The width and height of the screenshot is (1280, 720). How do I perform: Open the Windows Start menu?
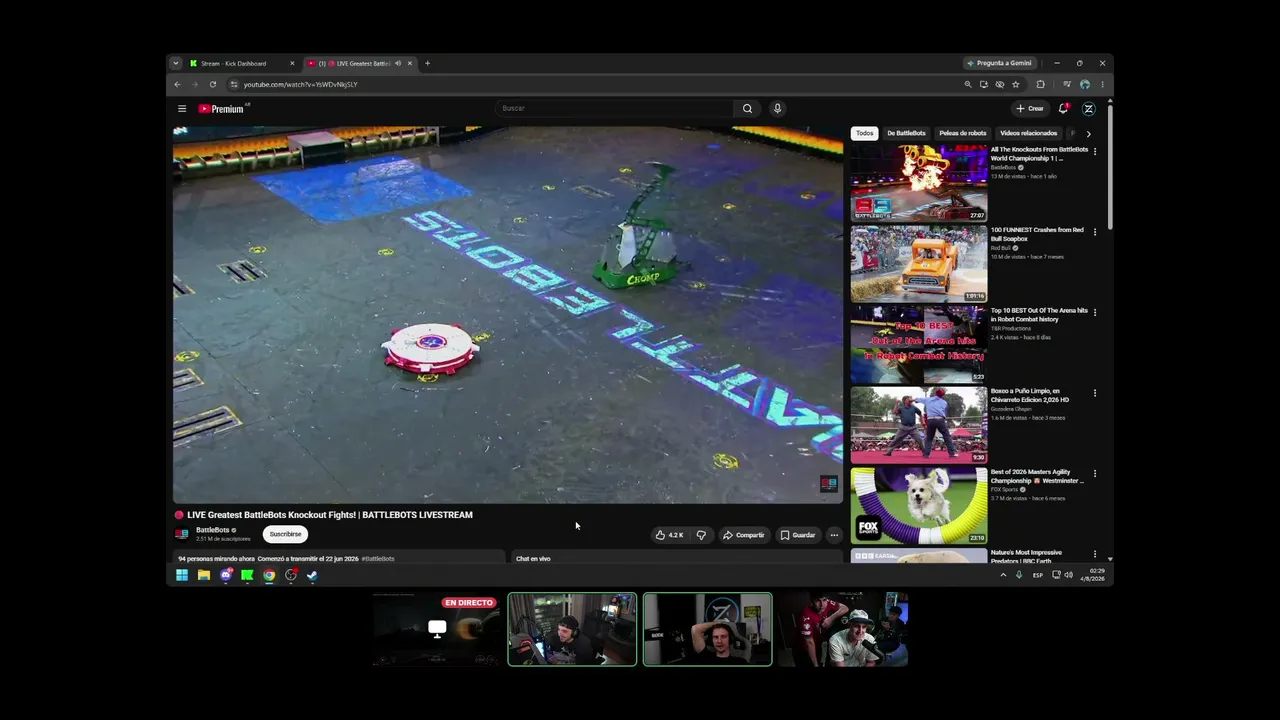[x=182, y=575]
